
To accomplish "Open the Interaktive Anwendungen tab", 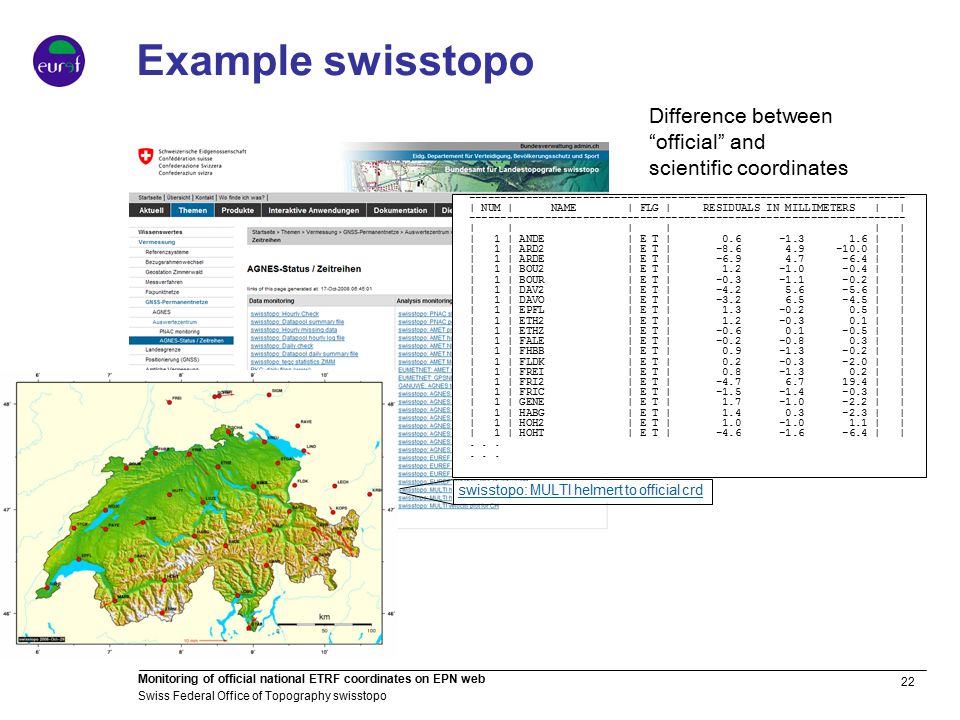I will (313, 210).
